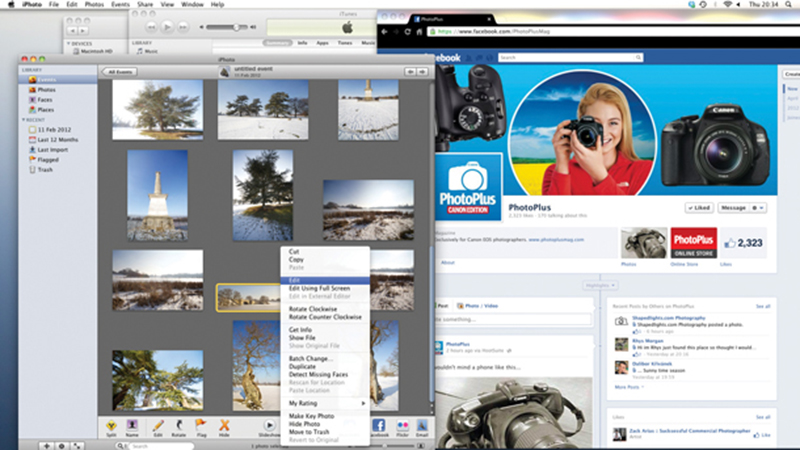Click the browser back arrow
The height and width of the screenshot is (450, 800).
(x=384, y=32)
